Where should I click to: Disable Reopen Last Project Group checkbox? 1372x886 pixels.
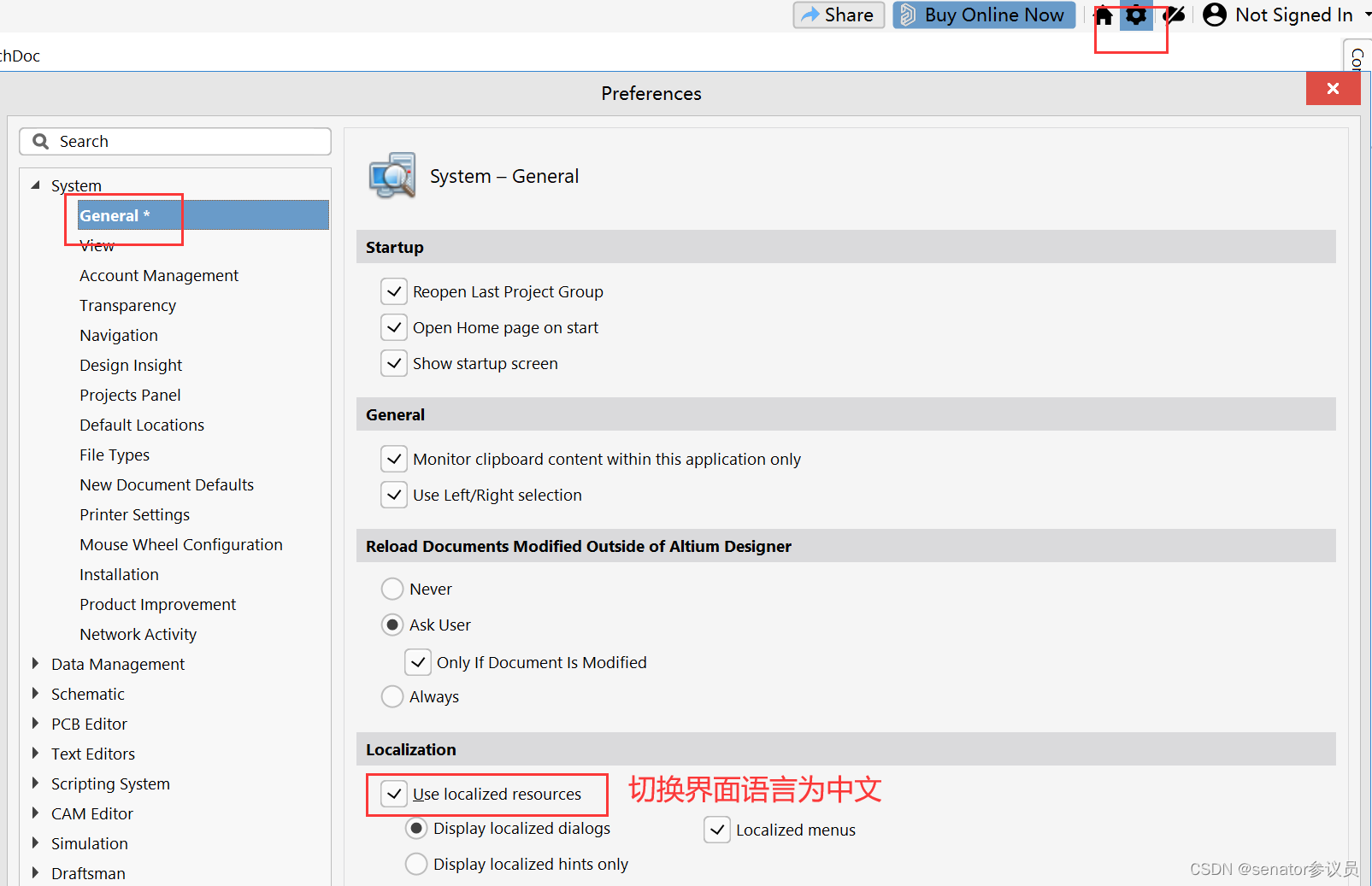coord(394,291)
